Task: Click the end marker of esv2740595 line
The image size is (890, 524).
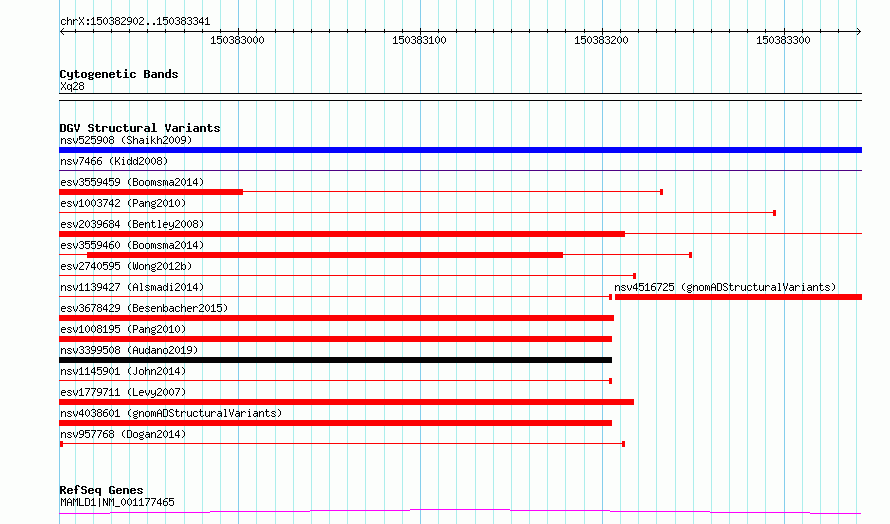Action: pos(635,276)
